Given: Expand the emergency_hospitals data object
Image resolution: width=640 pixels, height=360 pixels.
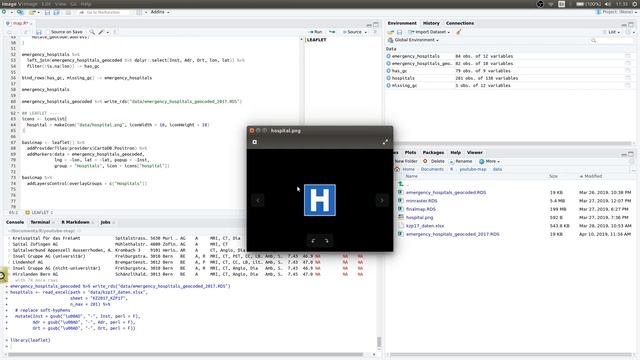Looking at the screenshot, I should (389, 56).
